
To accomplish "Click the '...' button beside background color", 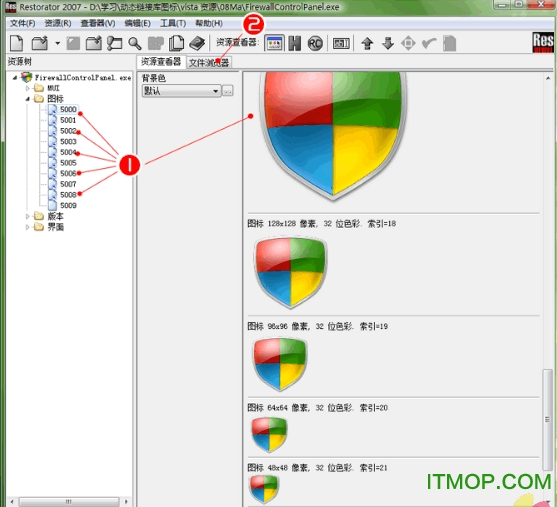I will coord(228,91).
